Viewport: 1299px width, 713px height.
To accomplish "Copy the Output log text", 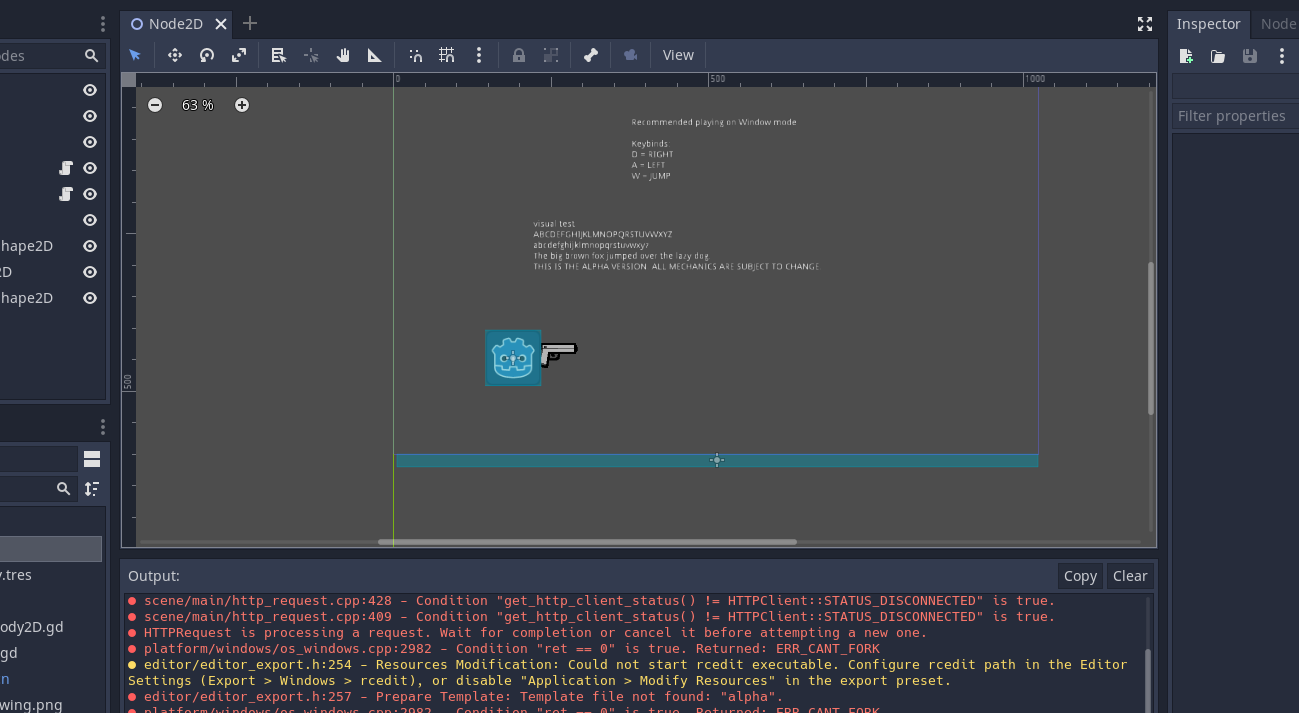I will click(x=1080, y=576).
